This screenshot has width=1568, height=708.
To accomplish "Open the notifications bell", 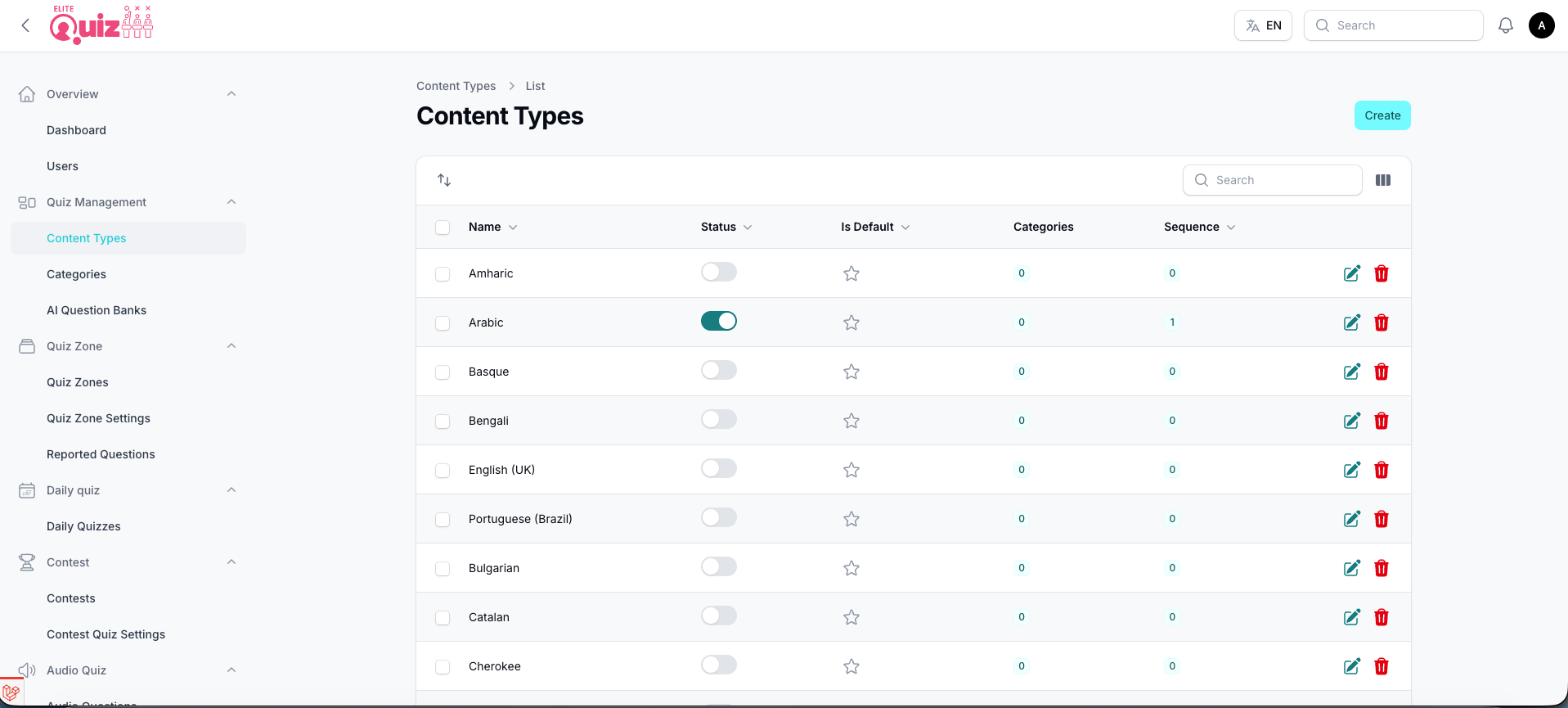I will (x=1506, y=25).
